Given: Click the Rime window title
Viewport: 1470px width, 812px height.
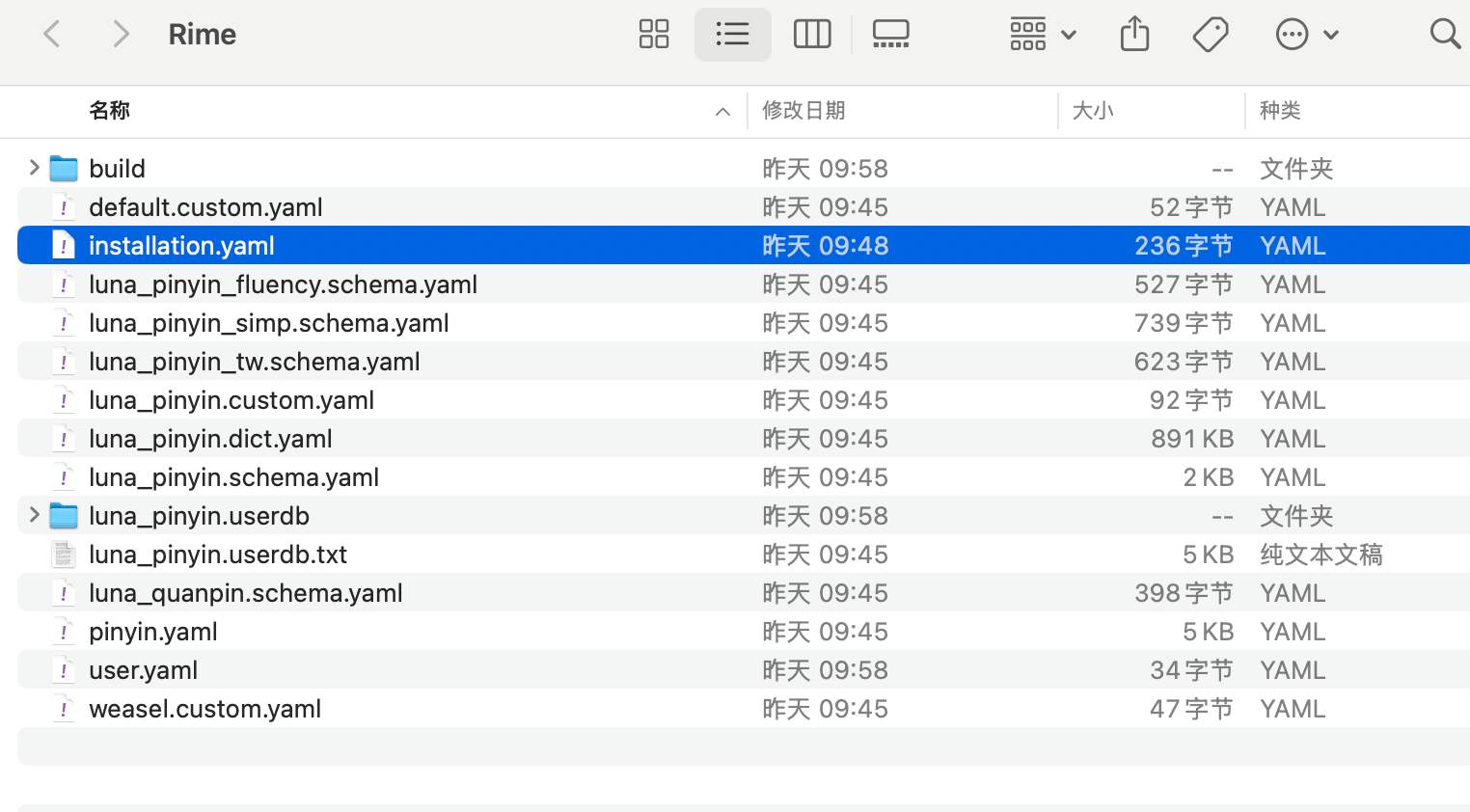Looking at the screenshot, I should coord(202,35).
